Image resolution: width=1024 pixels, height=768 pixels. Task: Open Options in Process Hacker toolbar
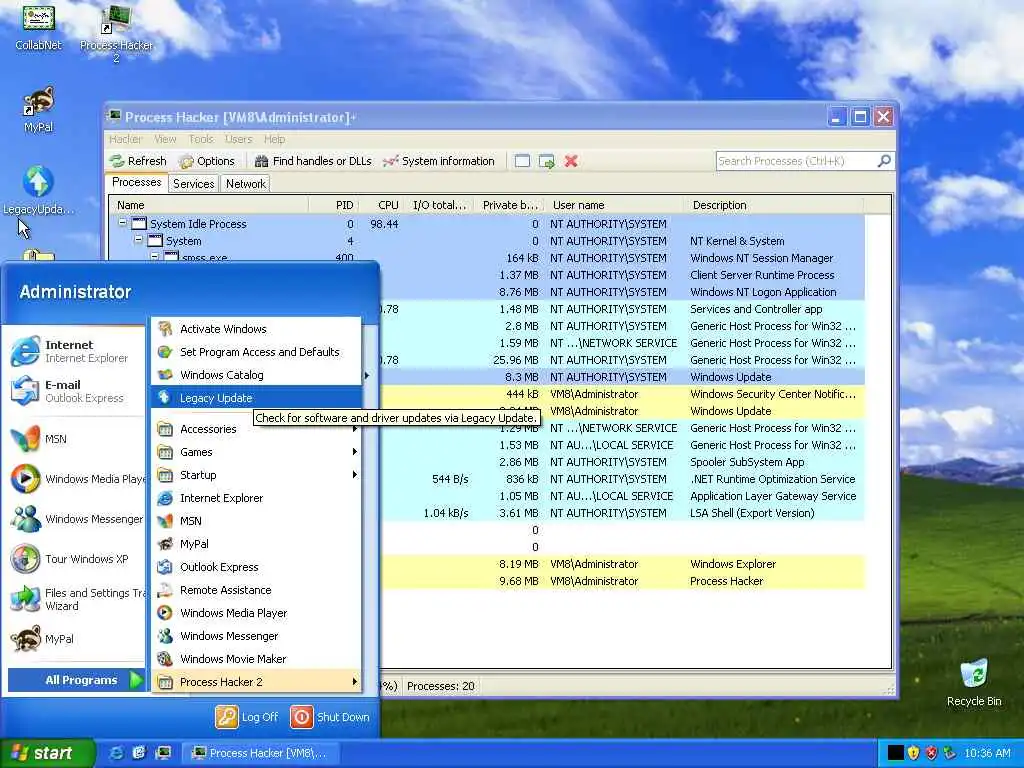(206, 161)
